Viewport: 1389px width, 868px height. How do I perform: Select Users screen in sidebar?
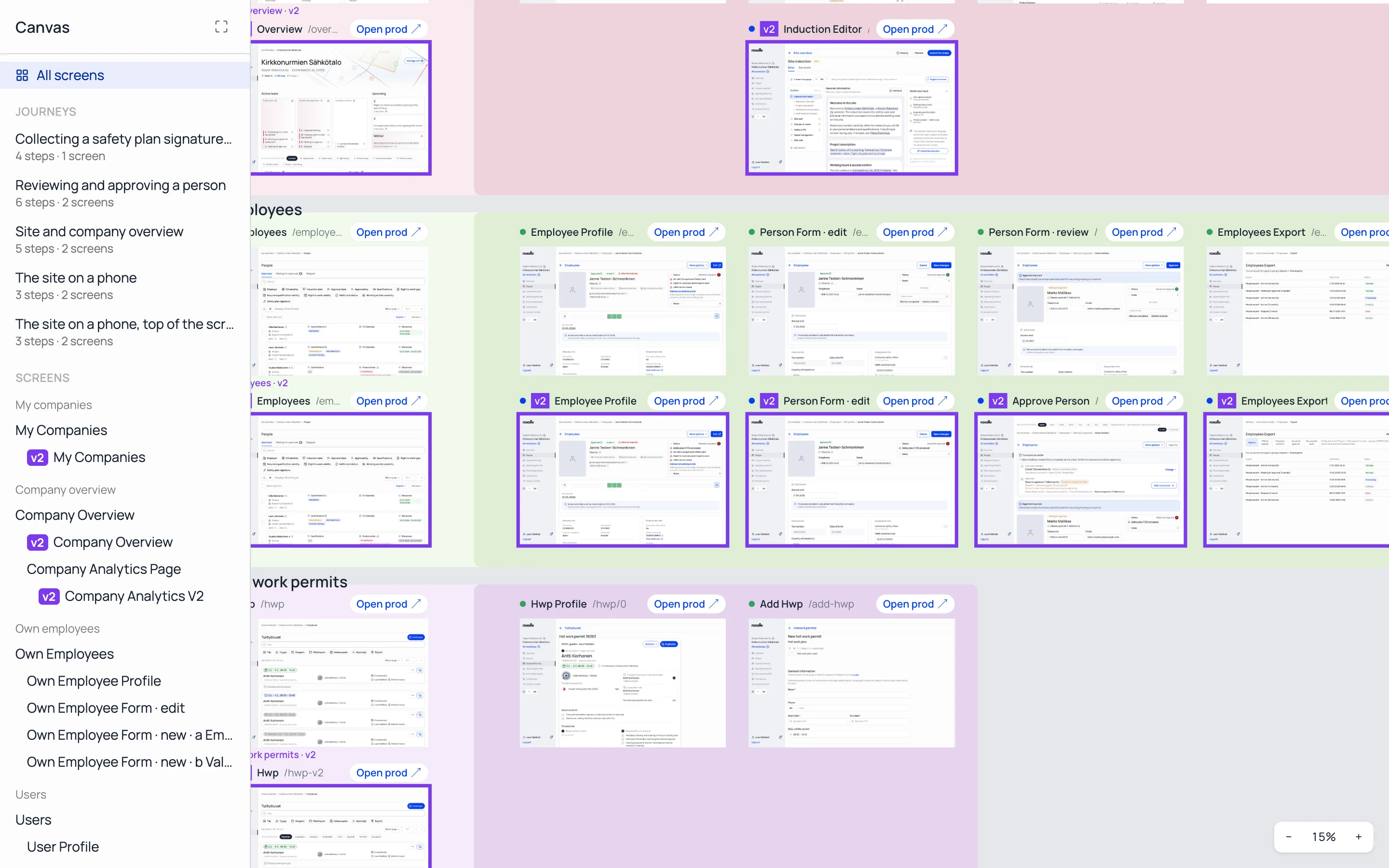pyautogui.click(x=33, y=820)
